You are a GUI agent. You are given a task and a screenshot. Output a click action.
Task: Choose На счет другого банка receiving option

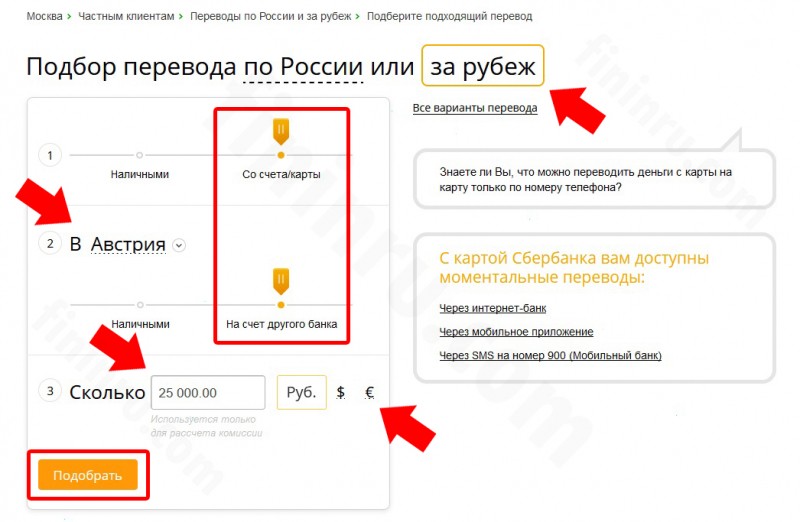pyautogui.click(x=281, y=324)
